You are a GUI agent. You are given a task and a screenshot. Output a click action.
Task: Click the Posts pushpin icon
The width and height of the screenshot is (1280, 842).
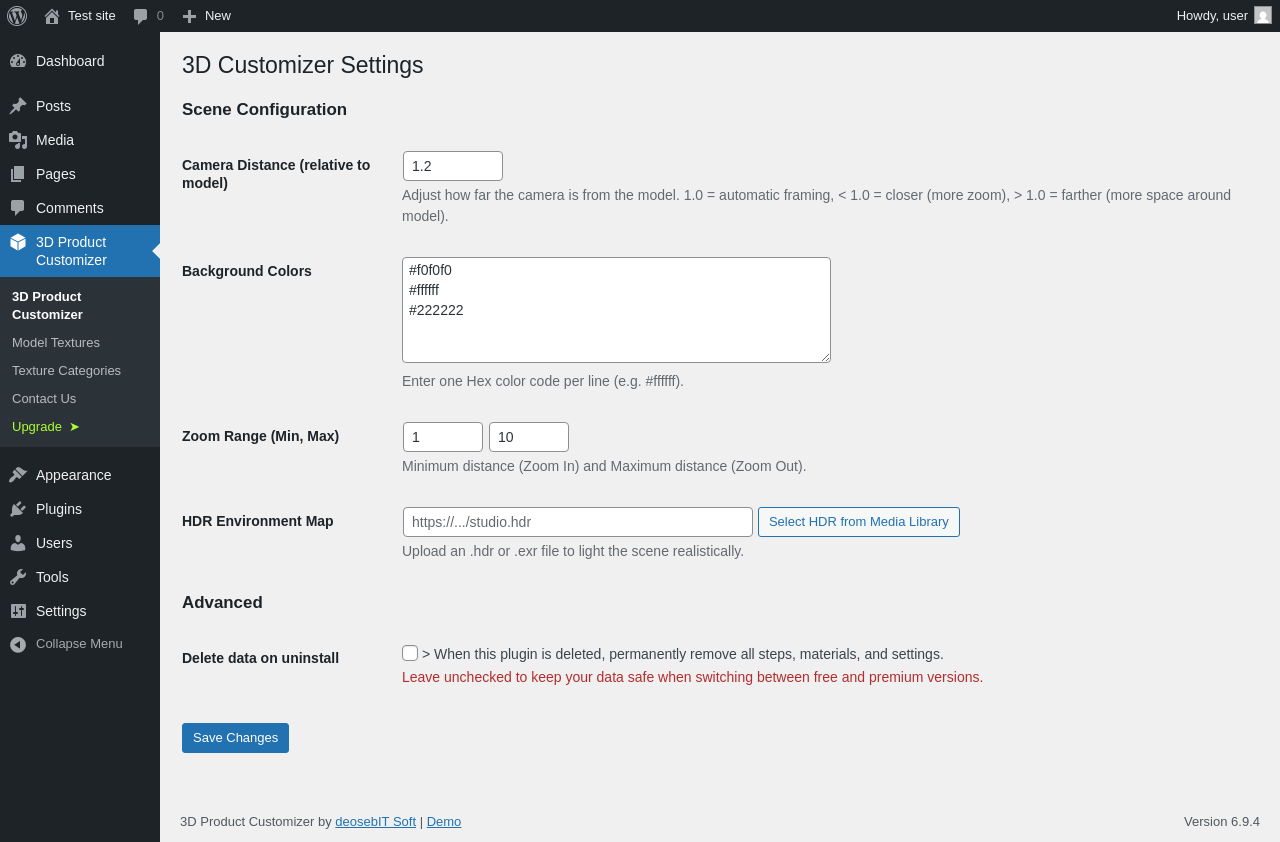coord(18,106)
